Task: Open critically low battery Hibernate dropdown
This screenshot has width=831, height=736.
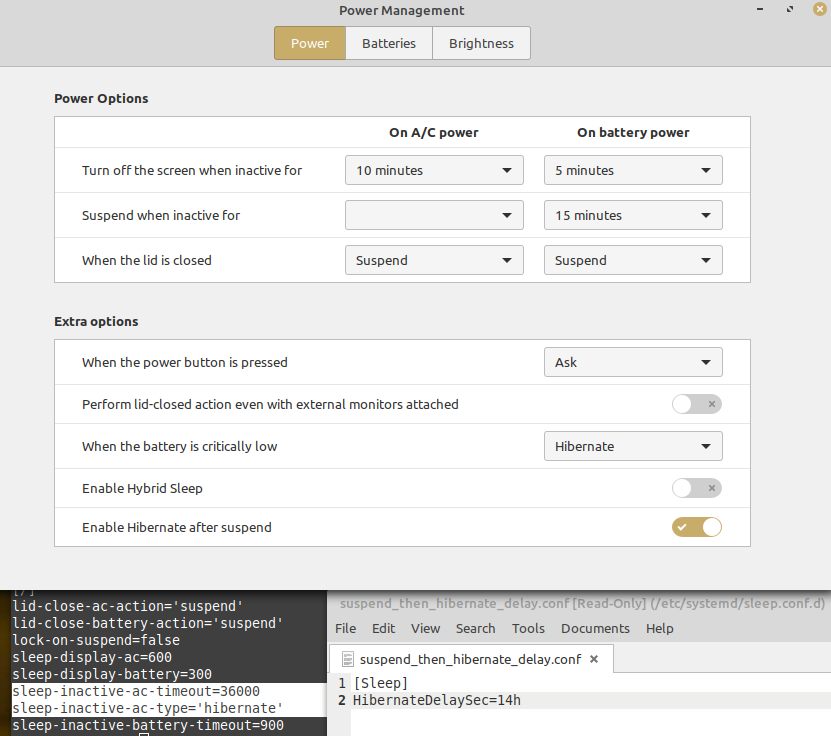Action: [633, 446]
